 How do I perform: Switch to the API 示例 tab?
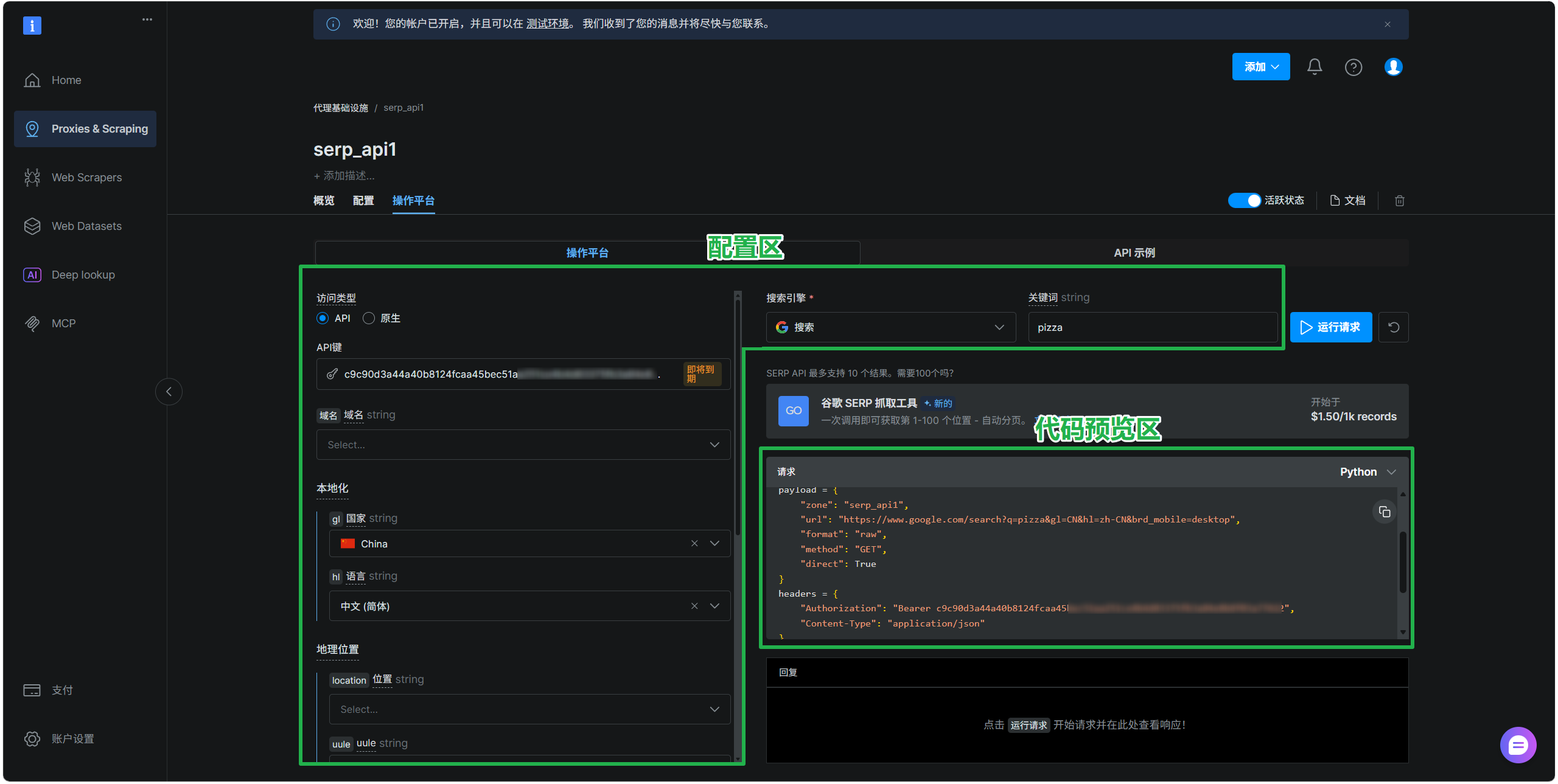pos(1134,253)
